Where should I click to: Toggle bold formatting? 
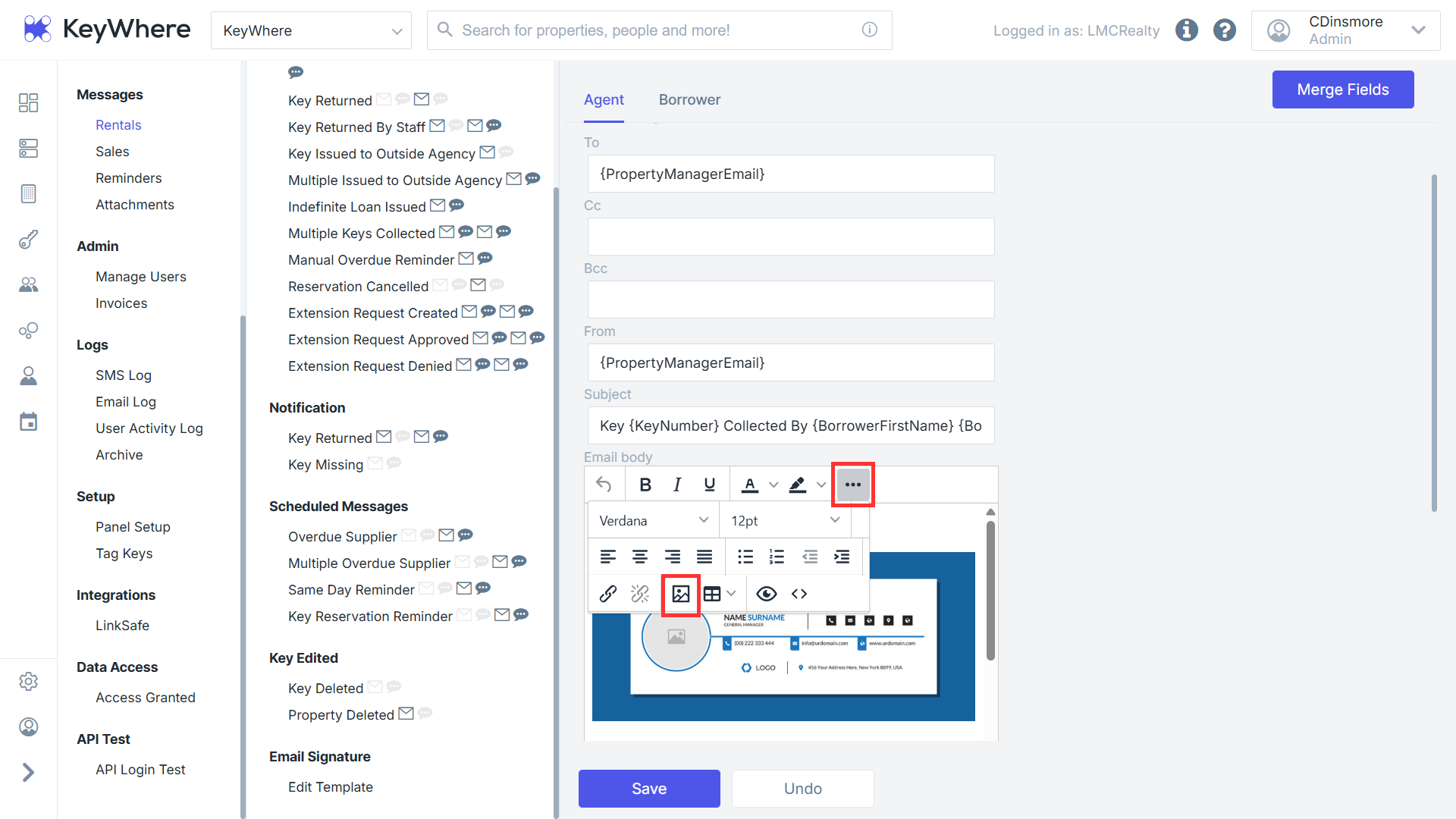(x=645, y=484)
